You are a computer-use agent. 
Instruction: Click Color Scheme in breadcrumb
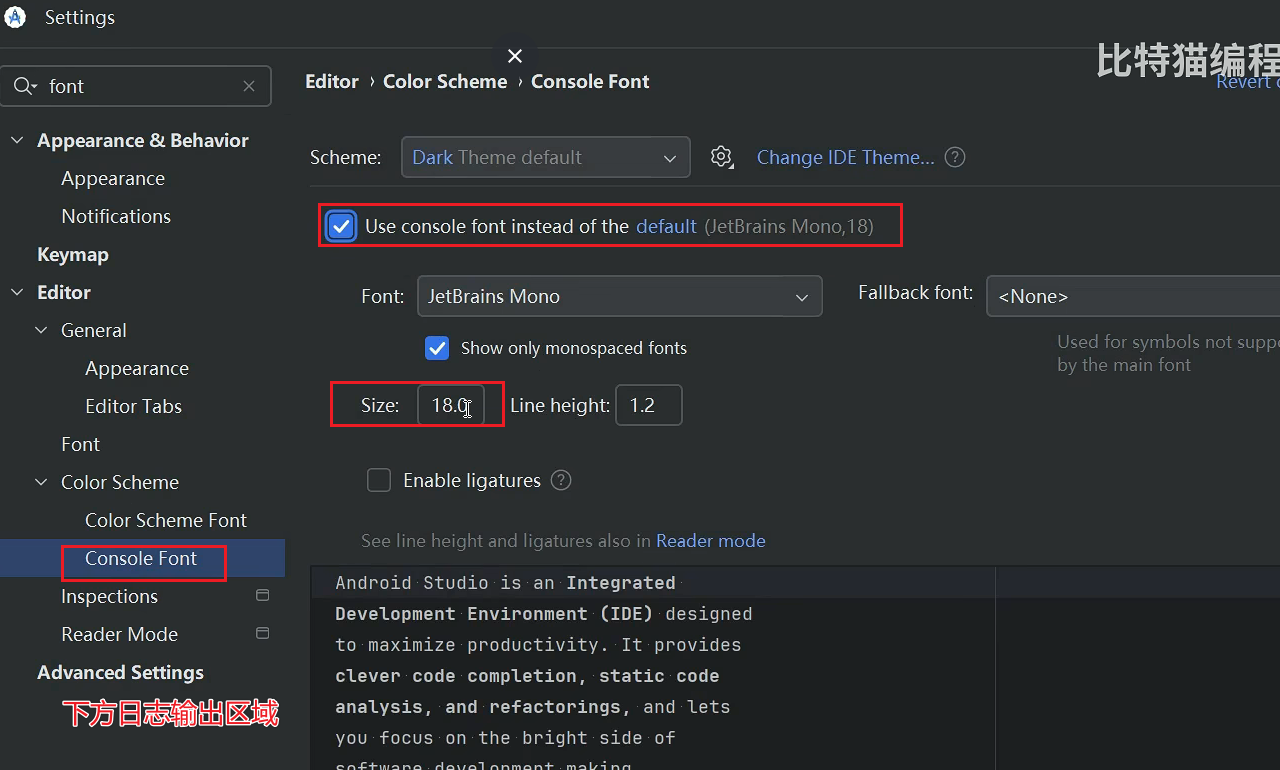tap(445, 82)
